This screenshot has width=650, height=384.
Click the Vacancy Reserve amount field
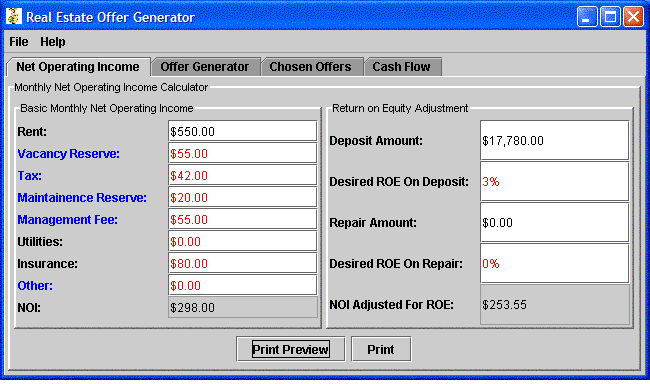tap(243, 153)
